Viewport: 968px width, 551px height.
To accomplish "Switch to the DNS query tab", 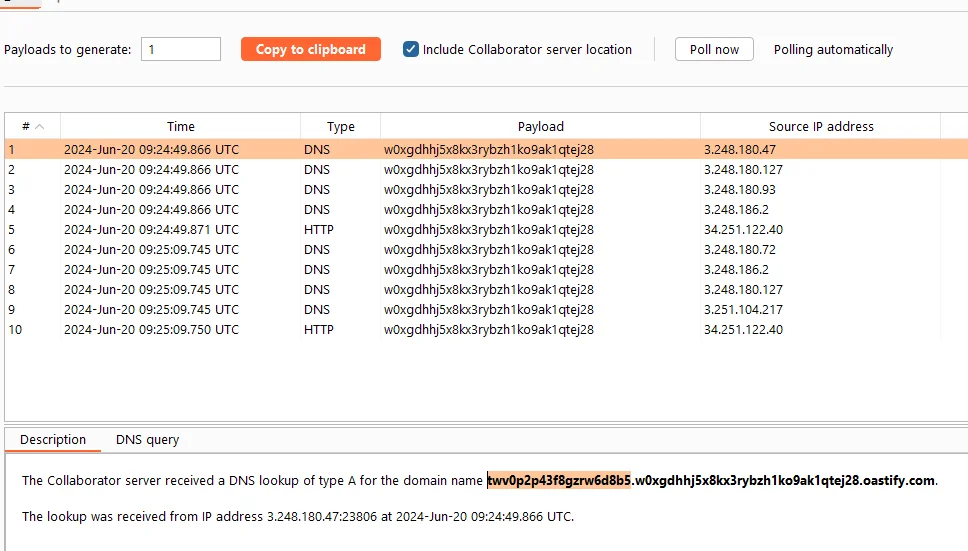I will 148,439.
